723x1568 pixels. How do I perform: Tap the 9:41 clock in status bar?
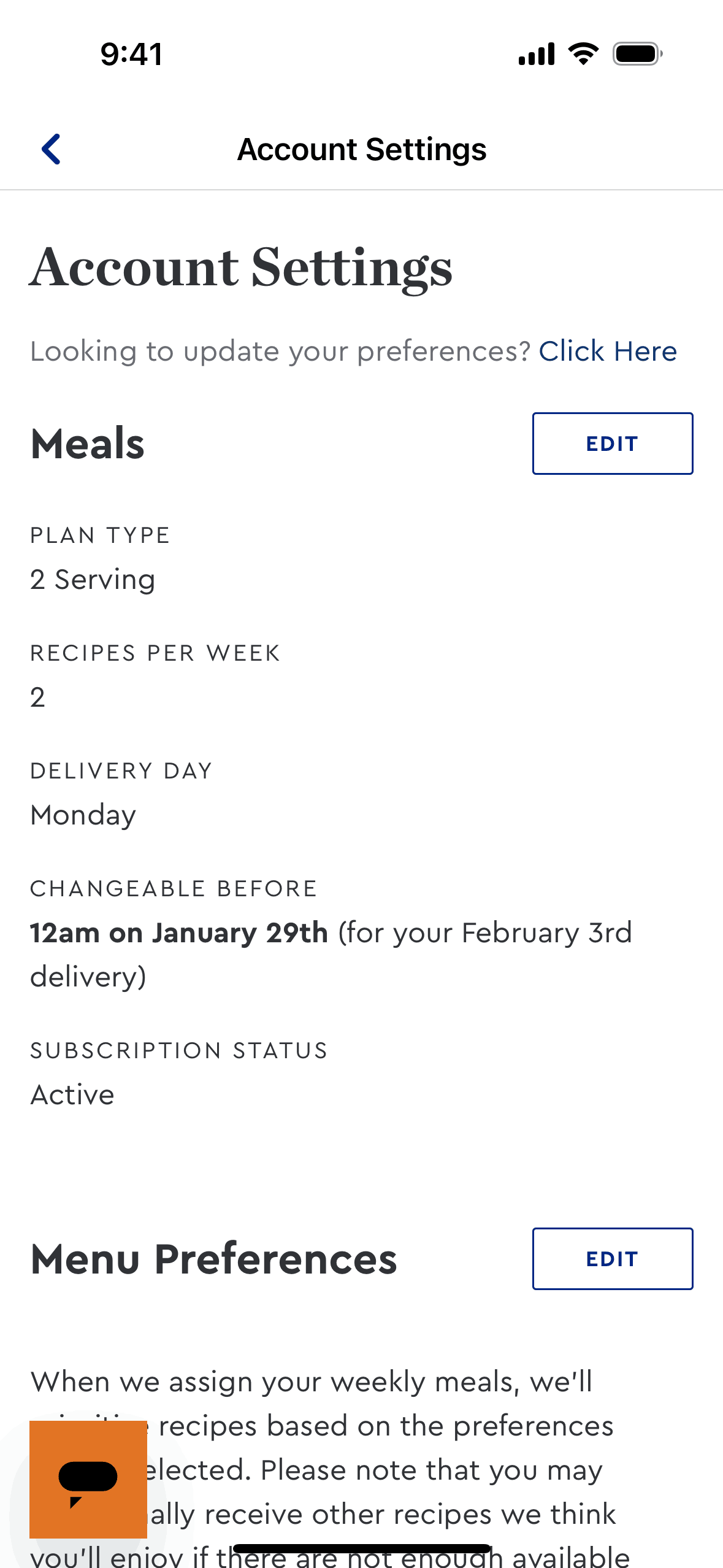[x=132, y=54]
